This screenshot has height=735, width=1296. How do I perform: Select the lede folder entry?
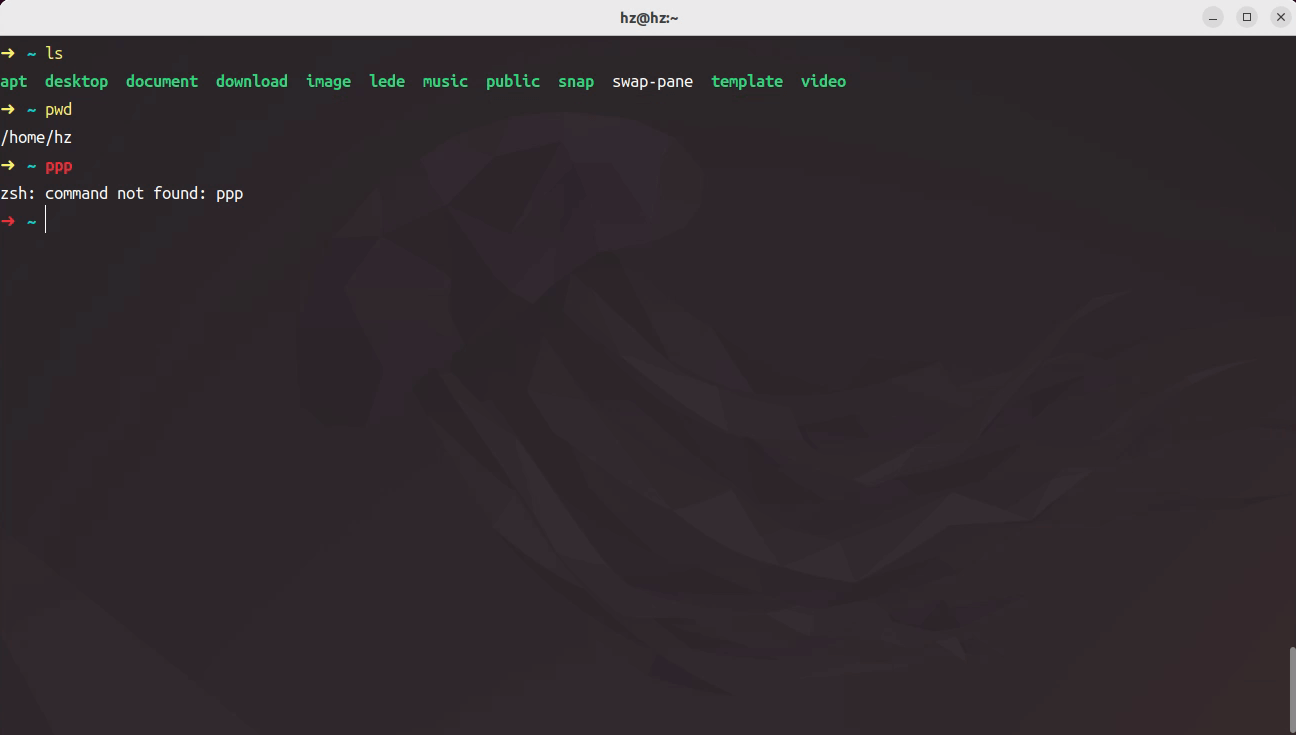(x=387, y=81)
